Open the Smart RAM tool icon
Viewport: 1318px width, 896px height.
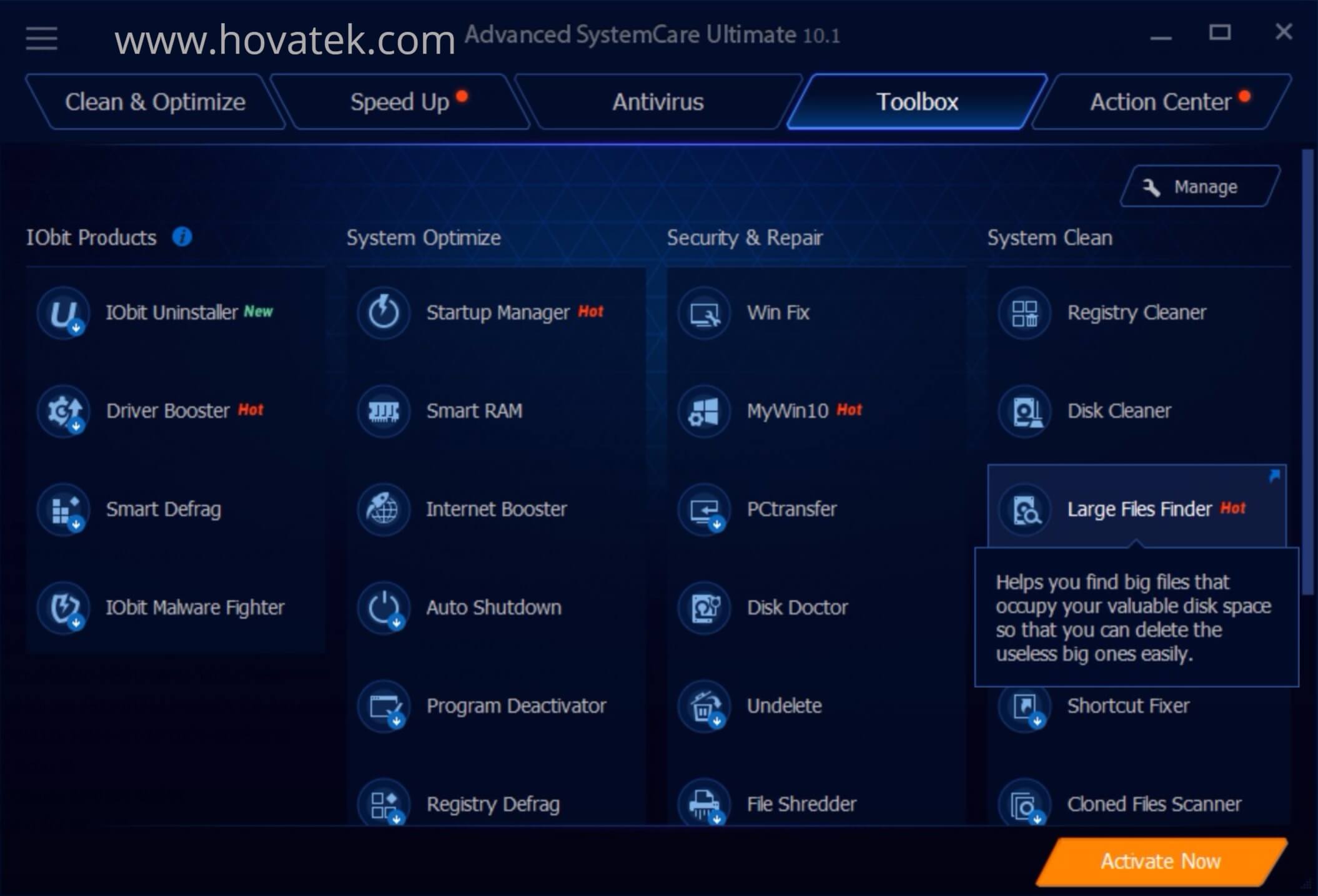[x=384, y=411]
